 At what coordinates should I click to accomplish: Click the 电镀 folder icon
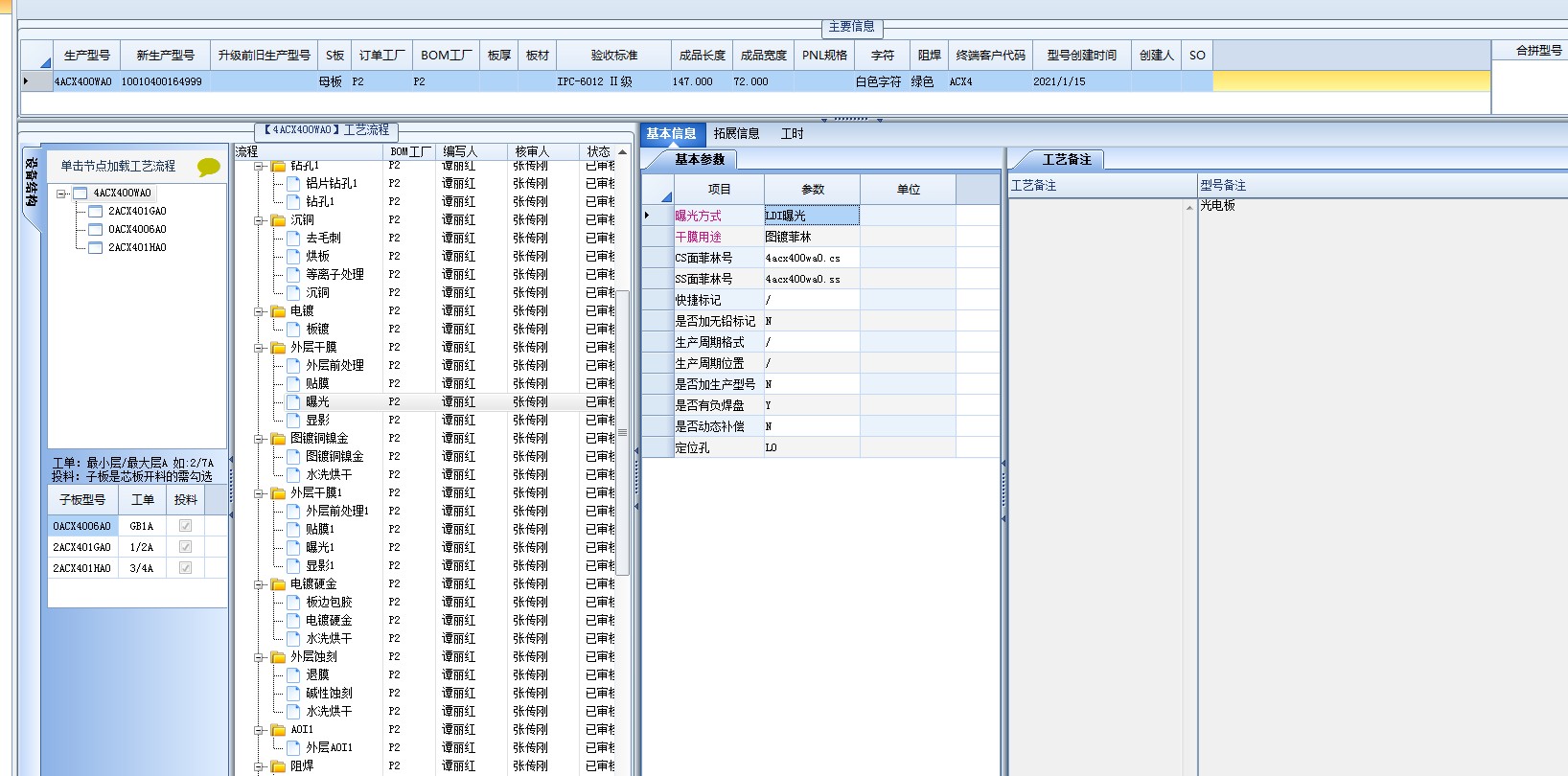279,311
